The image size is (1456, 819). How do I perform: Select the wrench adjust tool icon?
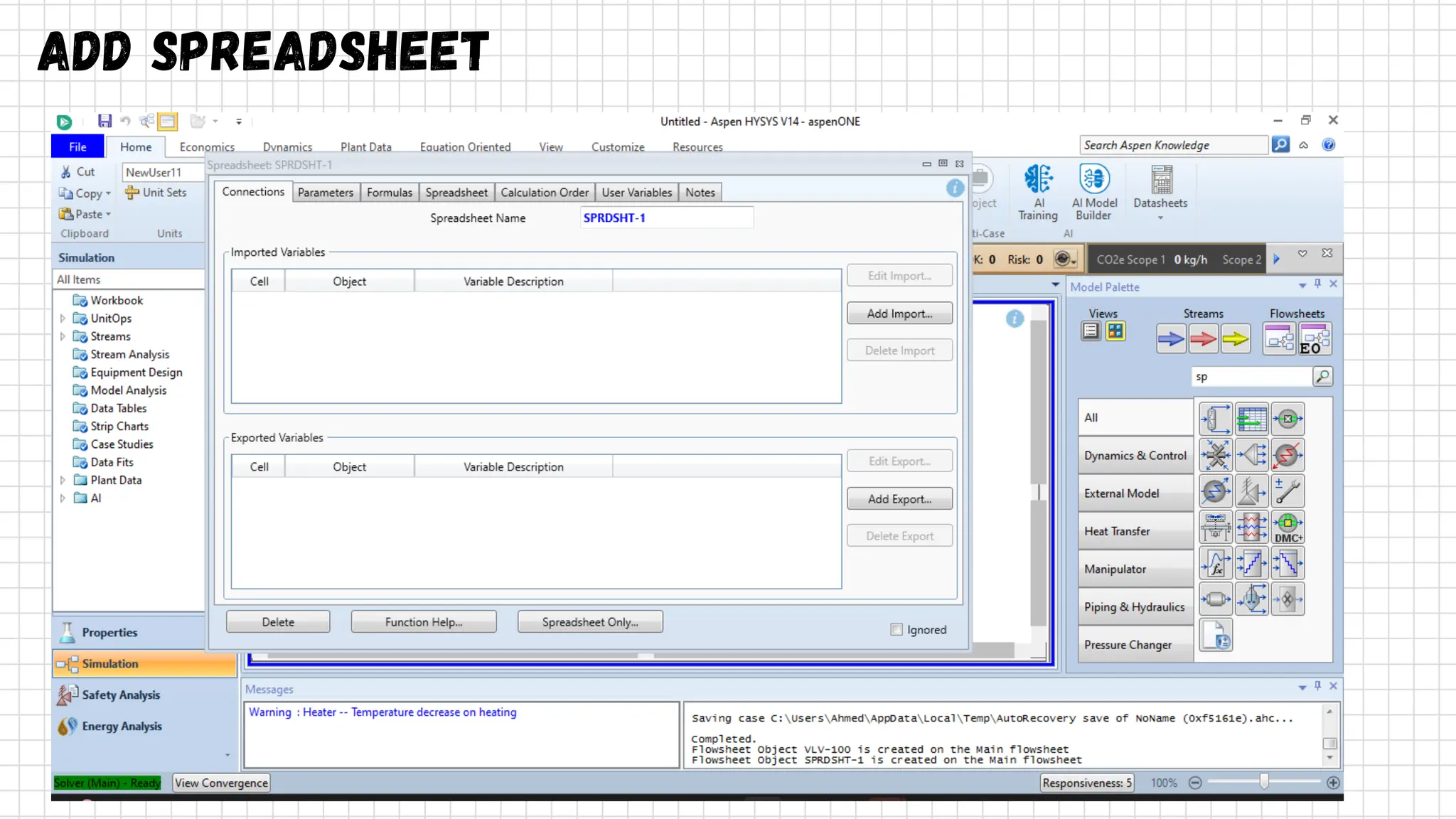coord(1288,491)
